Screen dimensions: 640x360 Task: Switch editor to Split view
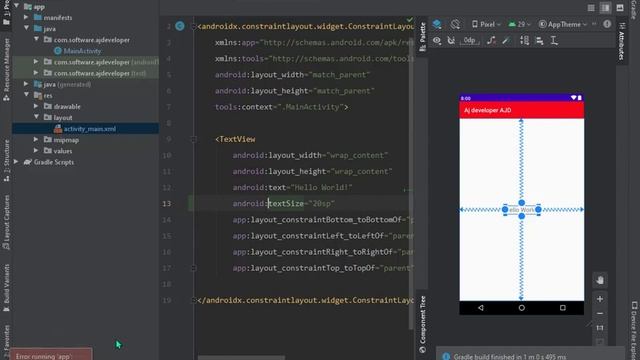(x=605, y=8)
